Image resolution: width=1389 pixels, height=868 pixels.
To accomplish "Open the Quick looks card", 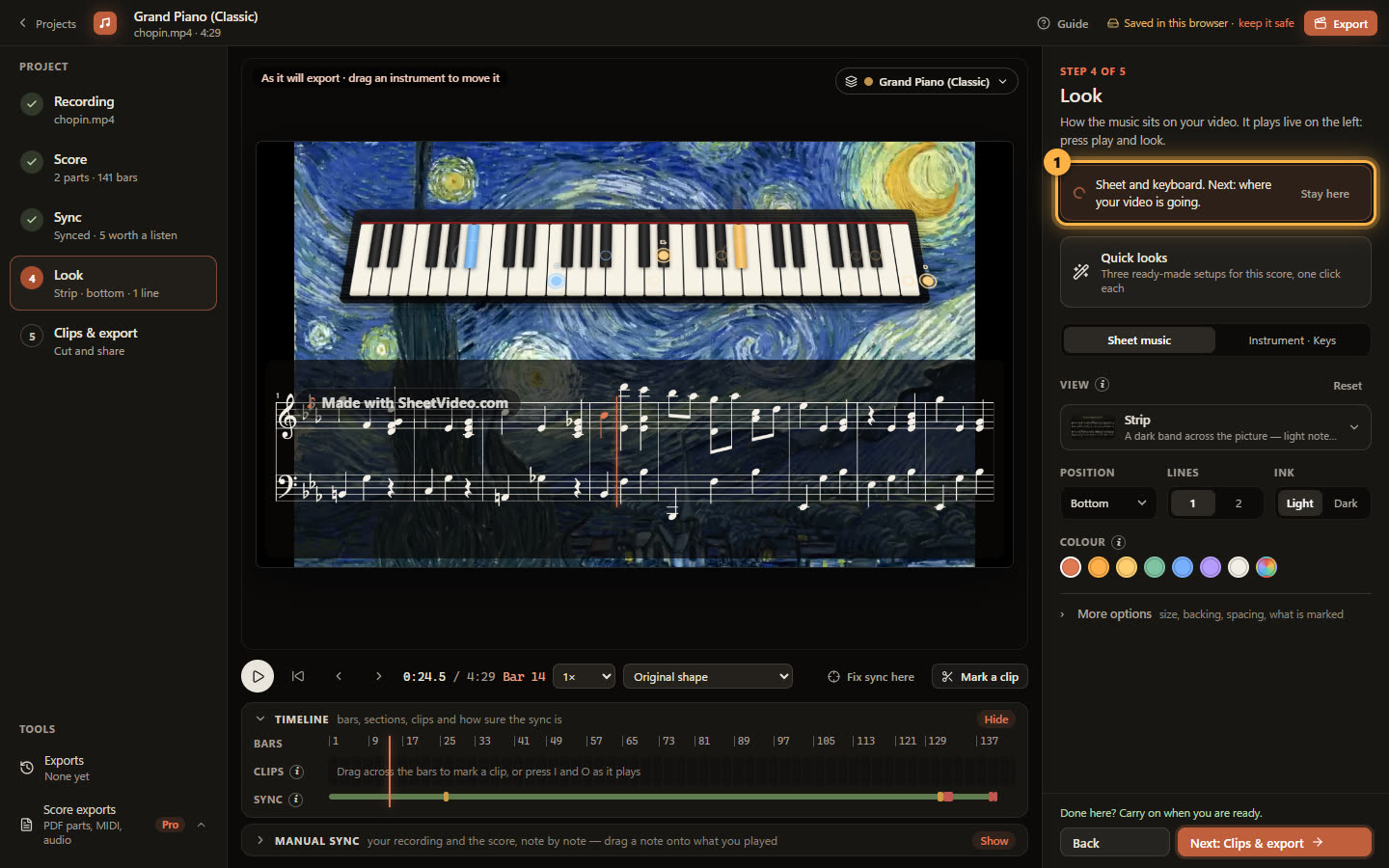I will (x=1215, y=272).
